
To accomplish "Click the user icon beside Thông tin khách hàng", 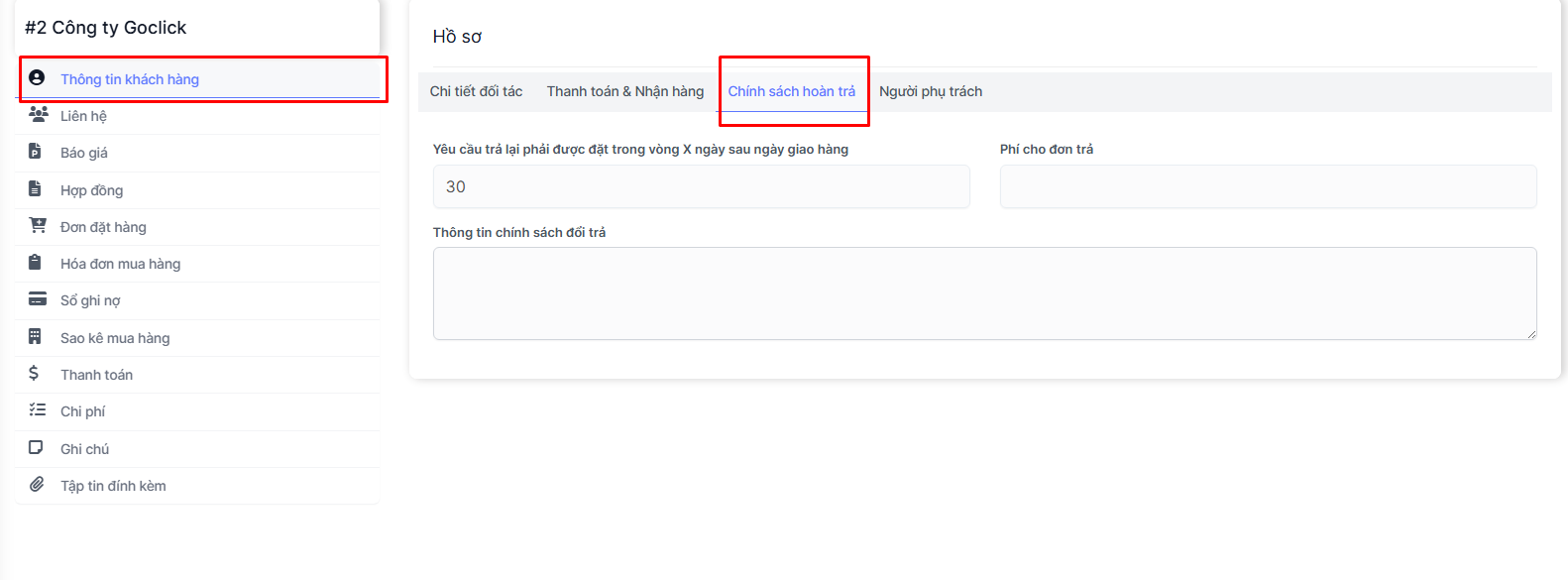I will click(37, 77).
